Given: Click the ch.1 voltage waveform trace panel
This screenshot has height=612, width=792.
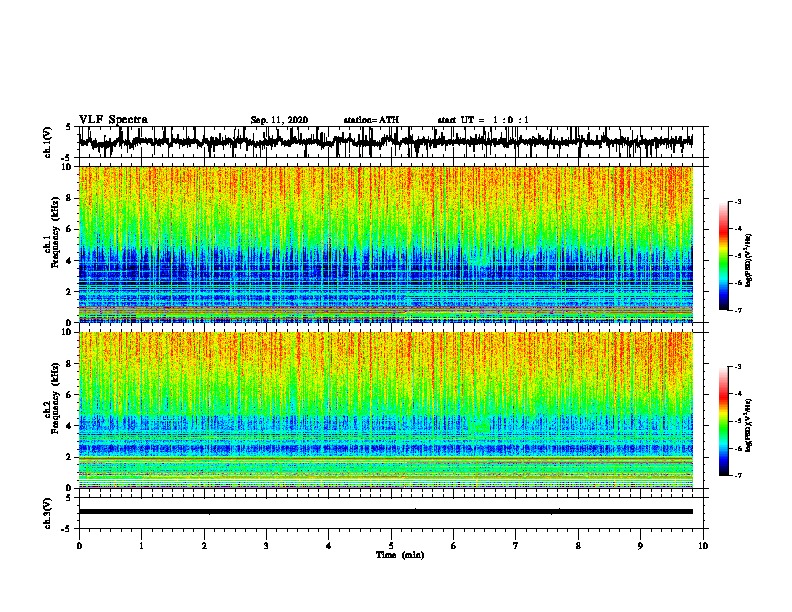Looking at the screenshot, I should tap(390, 142).
